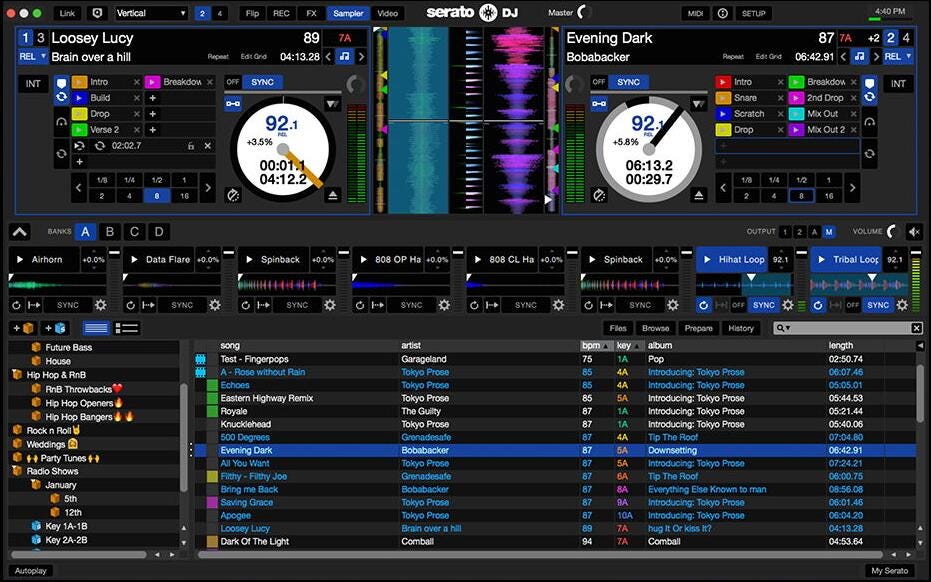Trigger the Scratch cue on right deck
Screen dimensions: 931x582
pos(723,114)
